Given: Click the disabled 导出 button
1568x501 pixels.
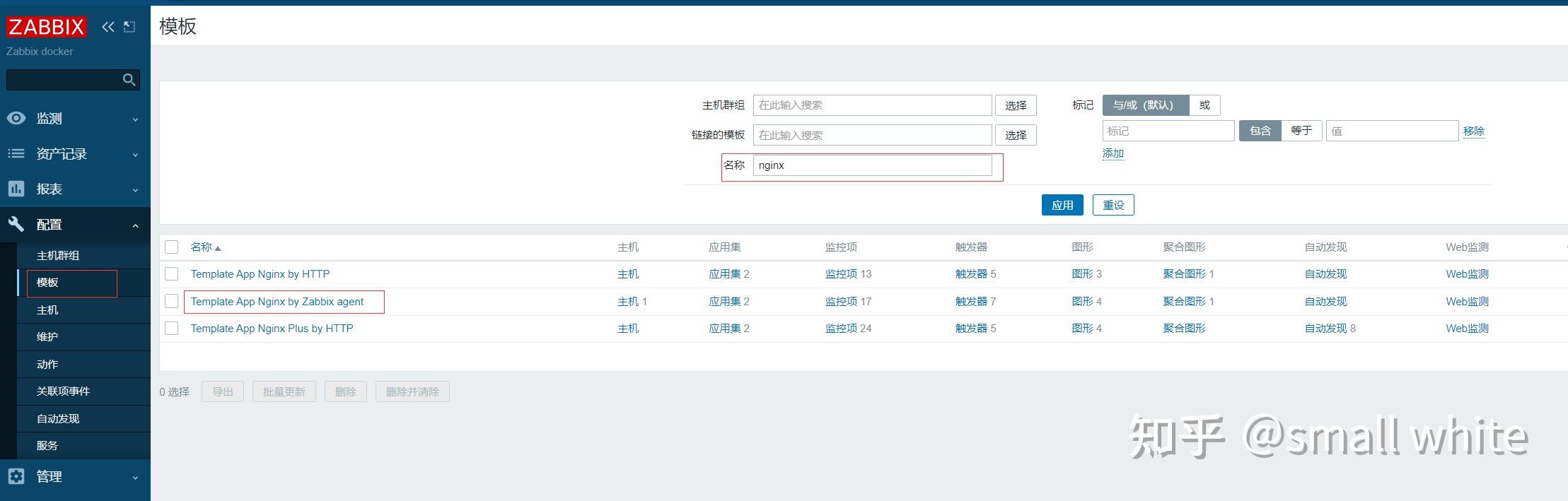Looking at the screenshot, I should [x=223, y=391].
